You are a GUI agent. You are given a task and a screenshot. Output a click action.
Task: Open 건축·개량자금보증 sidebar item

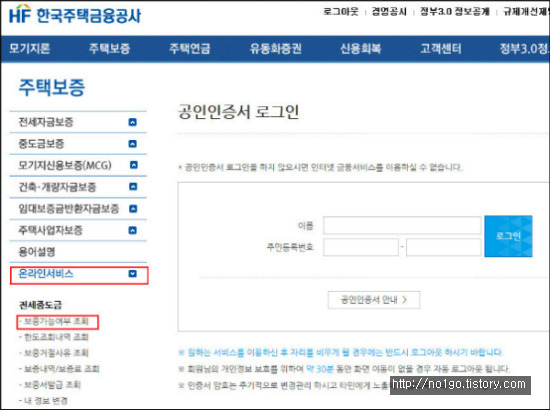point(57,187)
